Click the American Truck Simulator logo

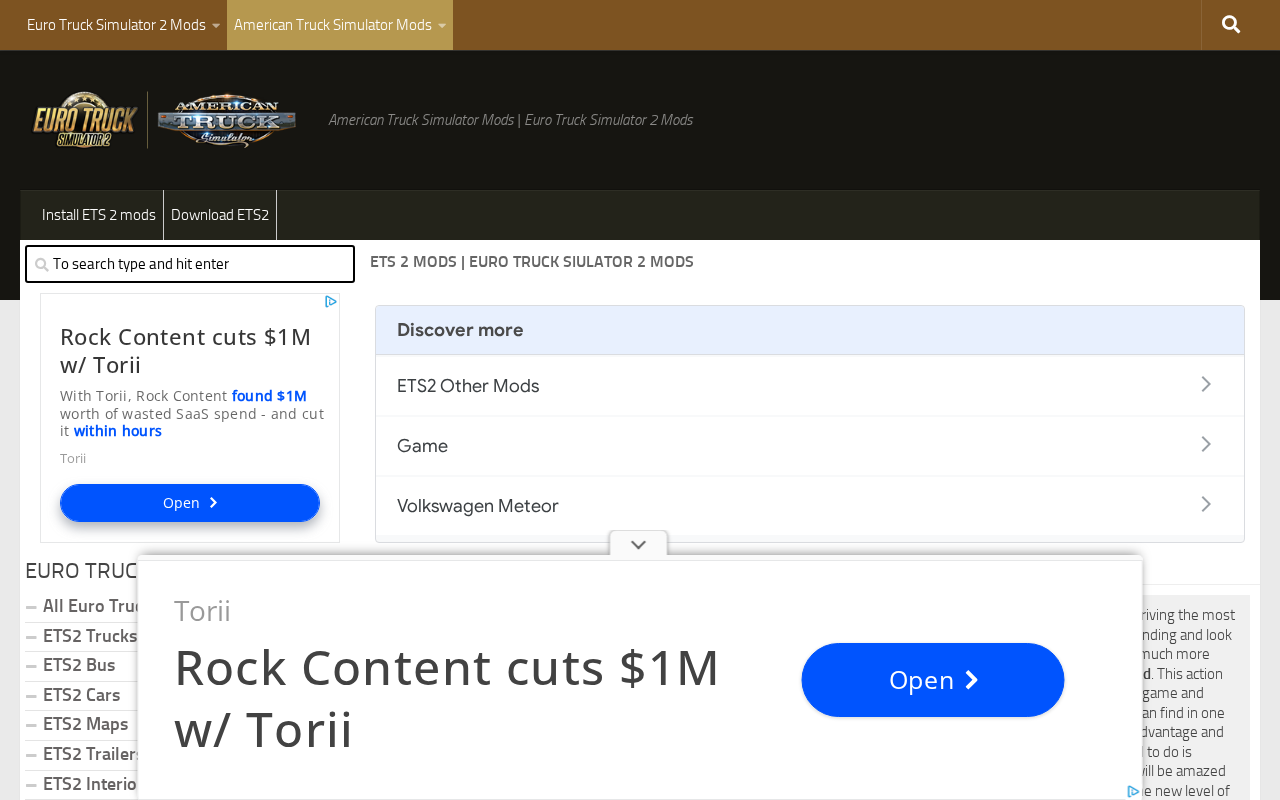[227, 121]
